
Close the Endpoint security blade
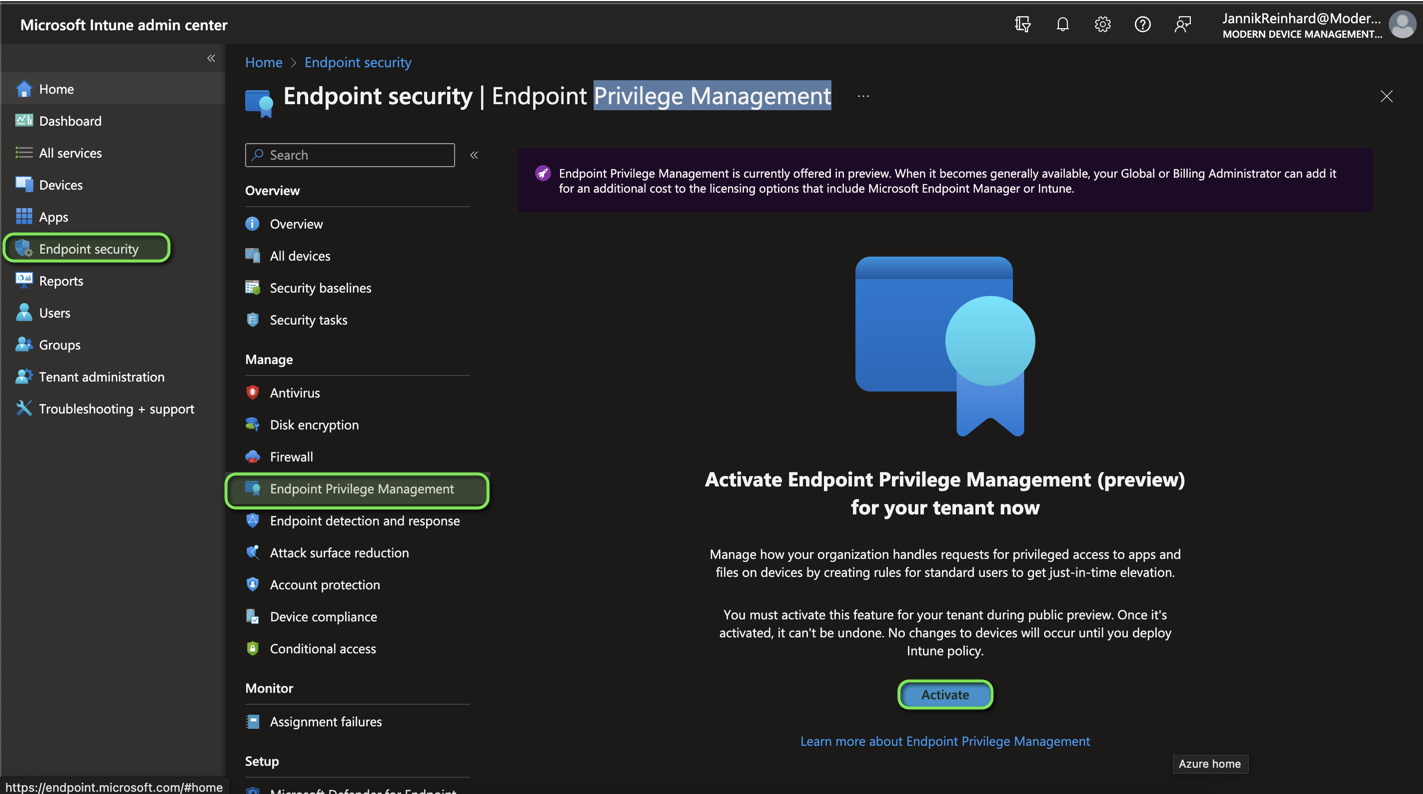coord(1386,96)
